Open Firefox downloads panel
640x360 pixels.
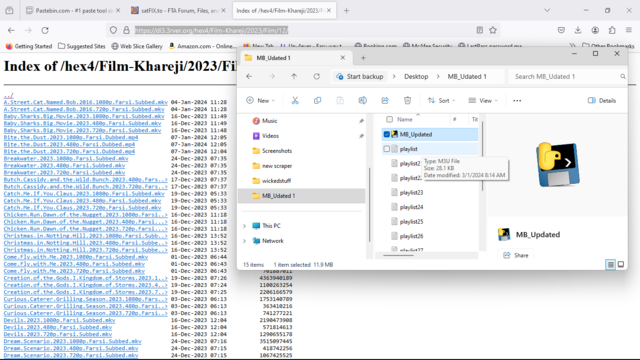578,30
